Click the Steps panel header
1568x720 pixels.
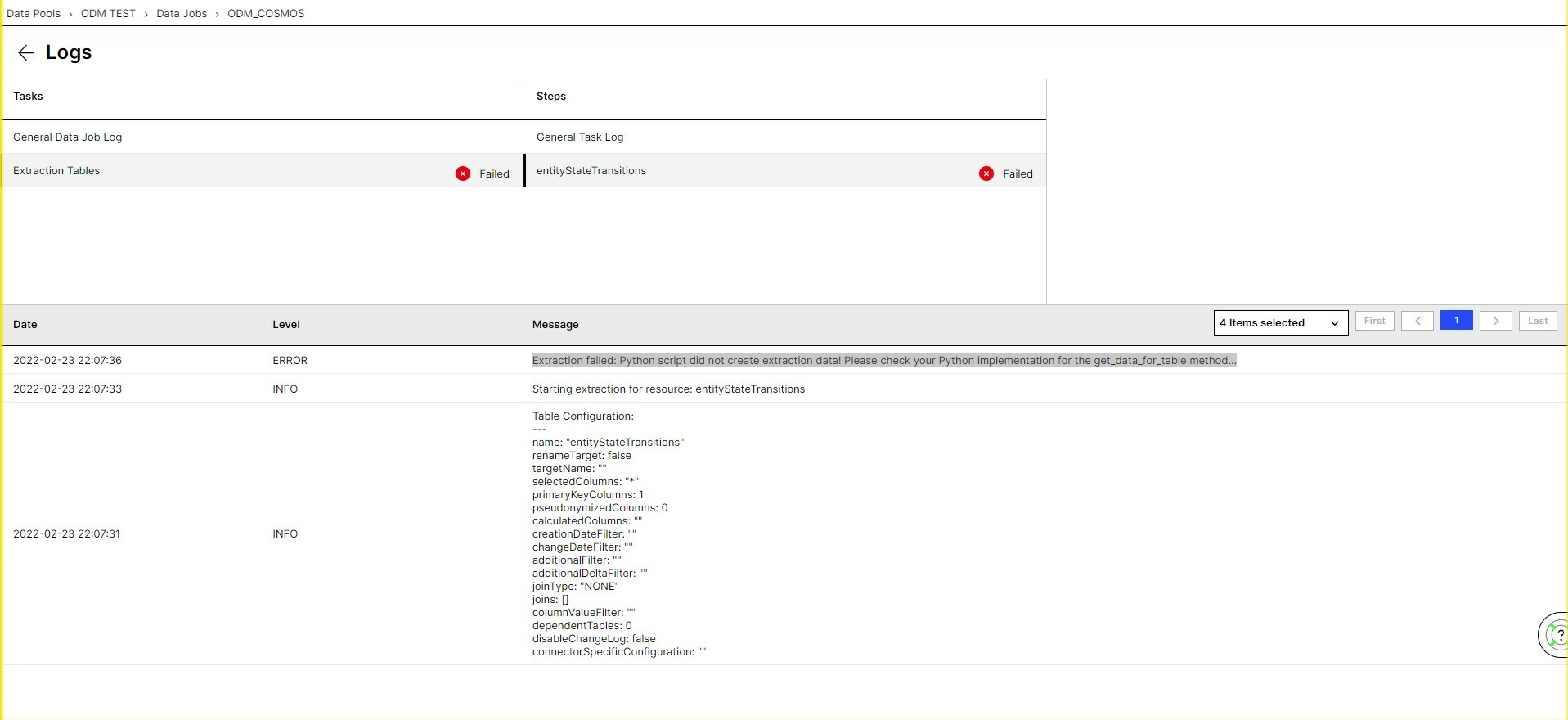click(551, 96)
